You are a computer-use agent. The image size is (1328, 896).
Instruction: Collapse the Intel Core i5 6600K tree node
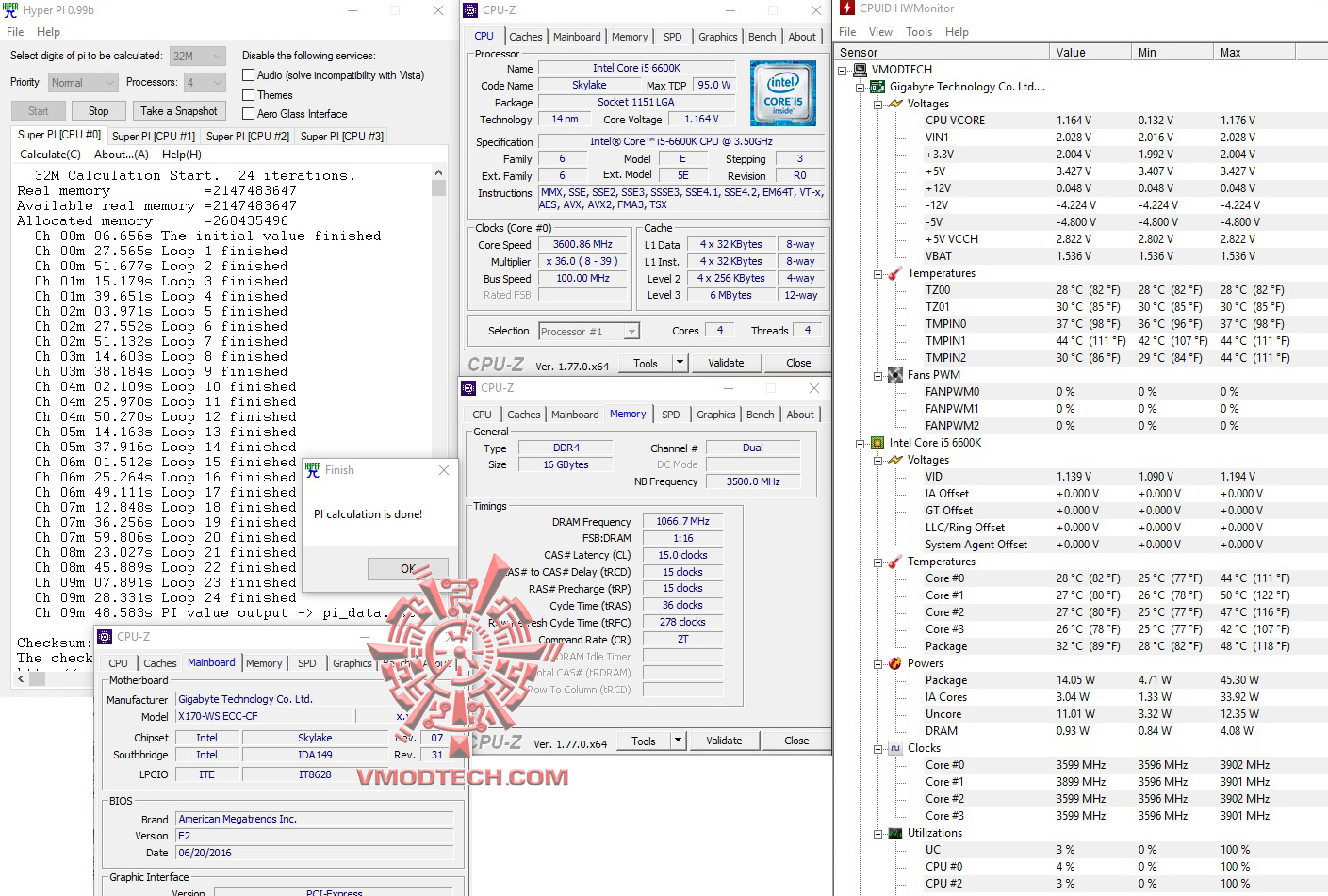(x=859, y=443)
